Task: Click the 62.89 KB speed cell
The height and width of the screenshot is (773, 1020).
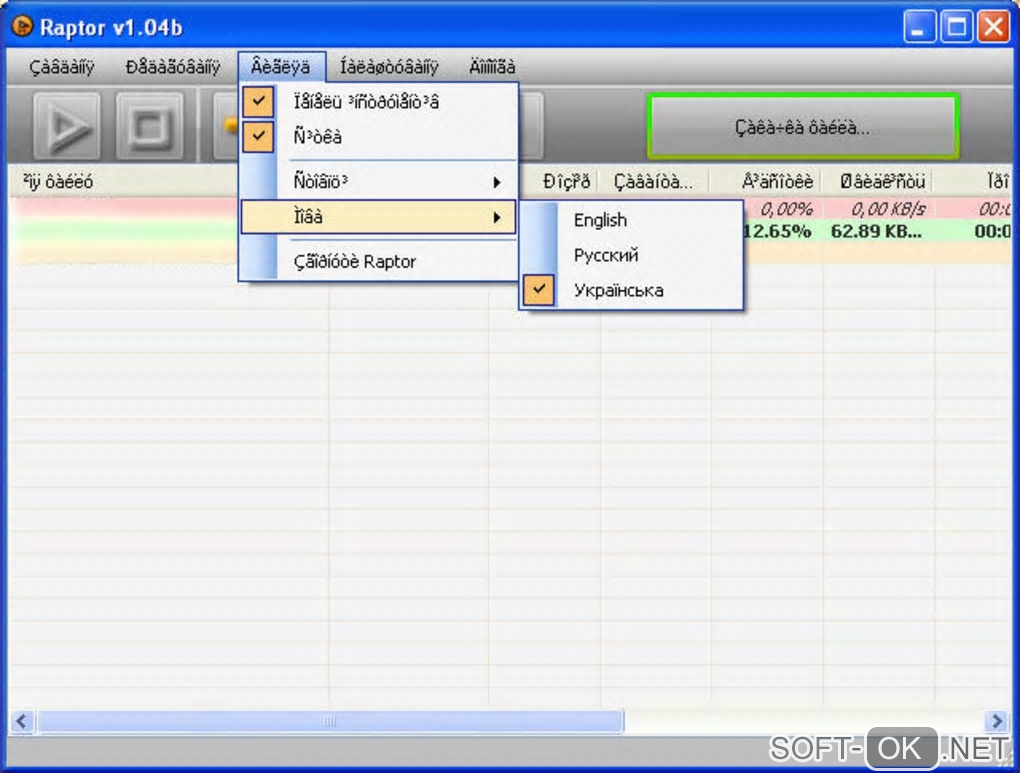Action: pyautogui.click(x=876, y=231)
